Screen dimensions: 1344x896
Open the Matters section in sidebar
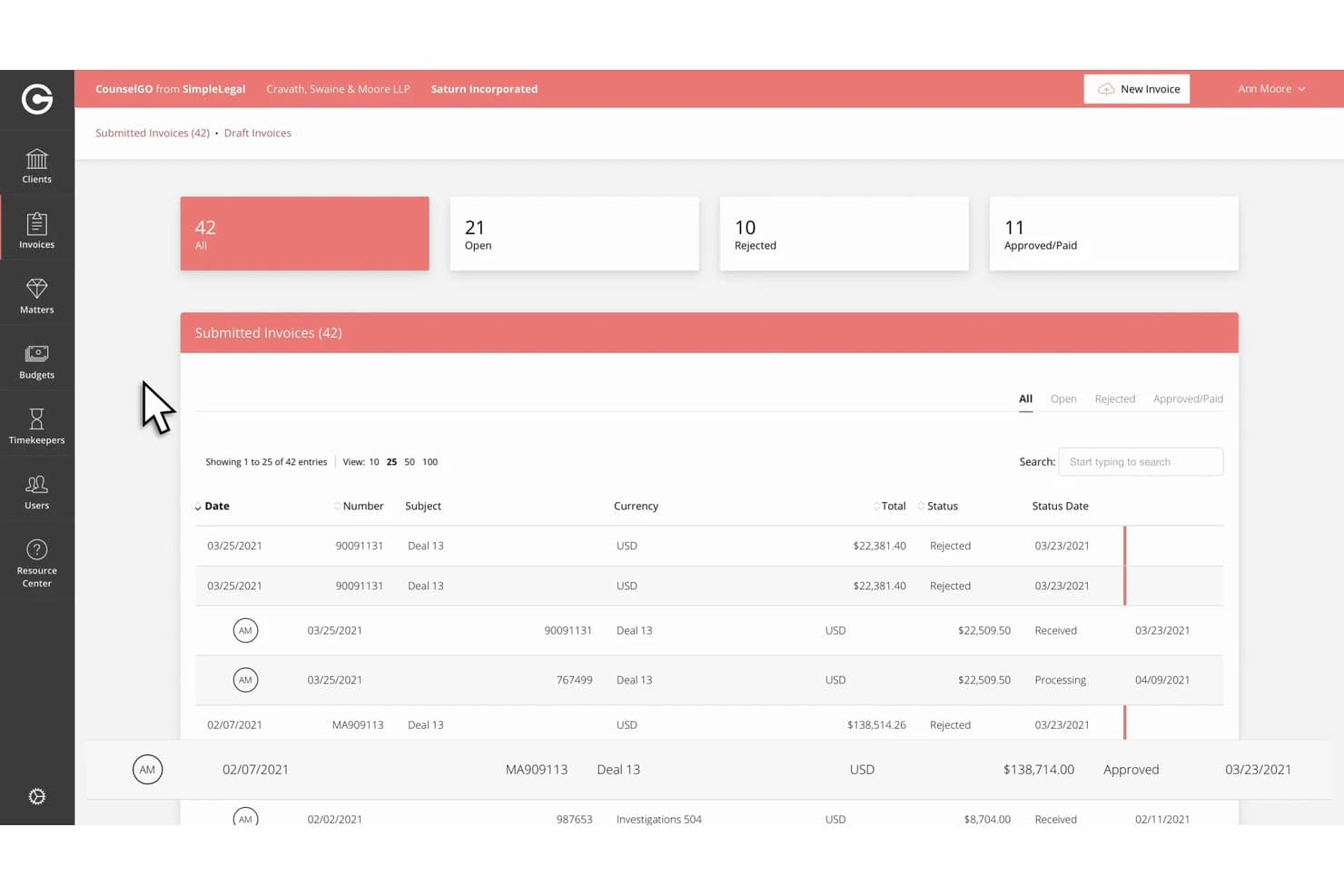37,297
